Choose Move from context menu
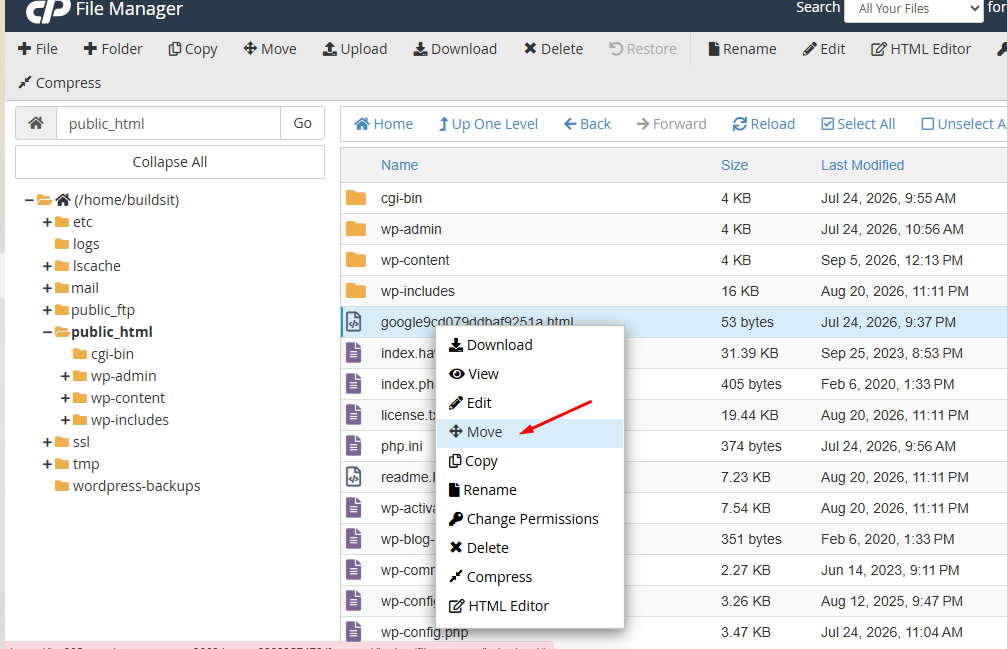 [530, 432]
